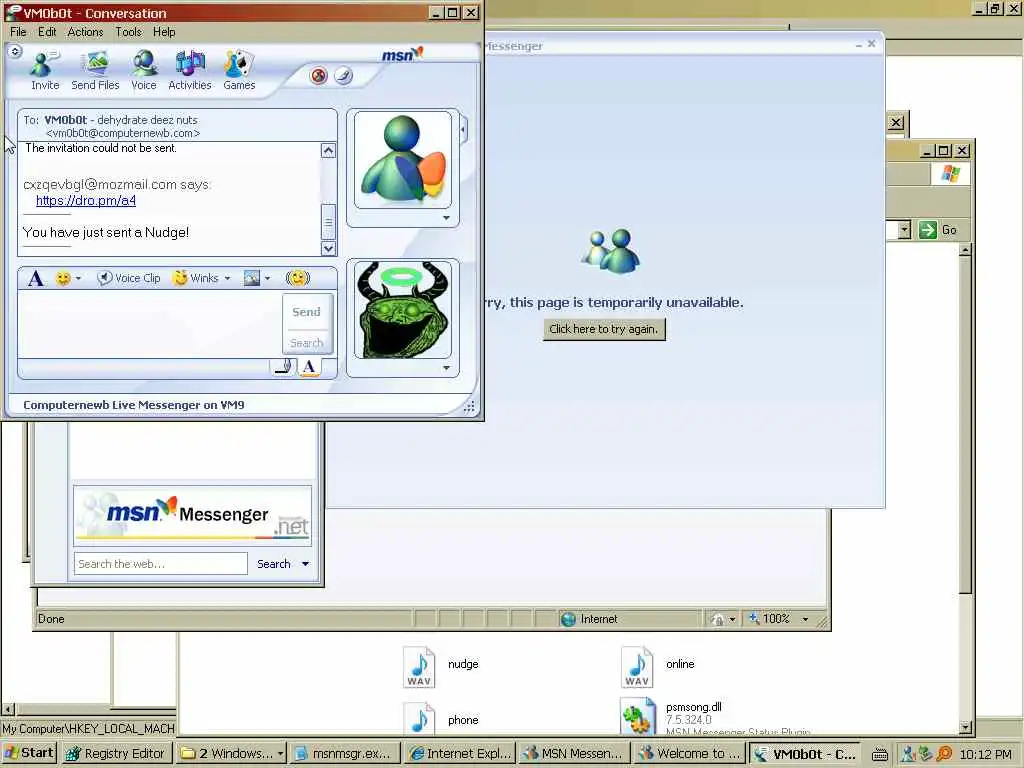This screenshot has width=1024, height=768.
Task: Click 'Click here to try again.' button
Action: coord(604,329)
